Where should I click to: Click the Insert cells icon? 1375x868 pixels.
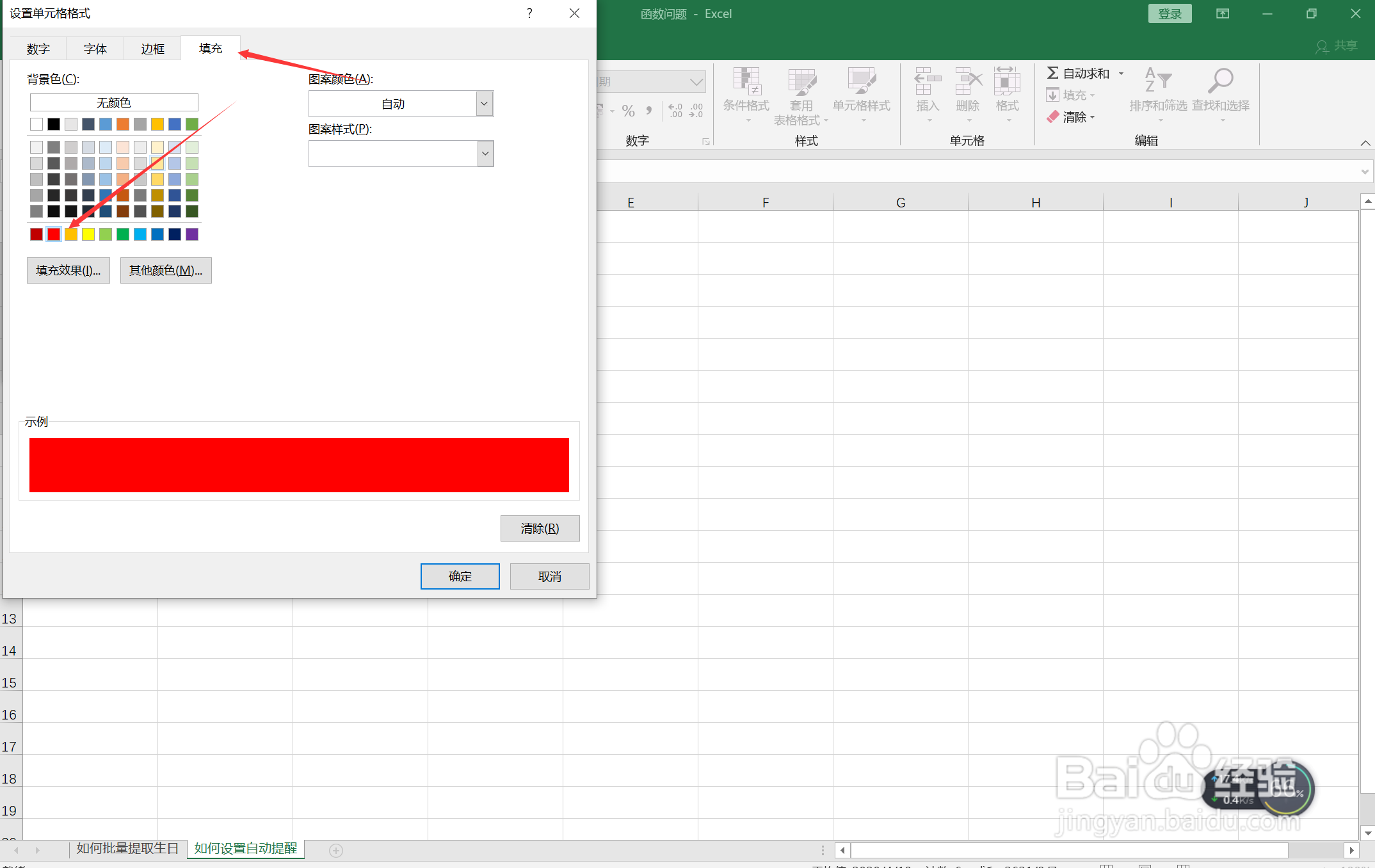point(927,82)
